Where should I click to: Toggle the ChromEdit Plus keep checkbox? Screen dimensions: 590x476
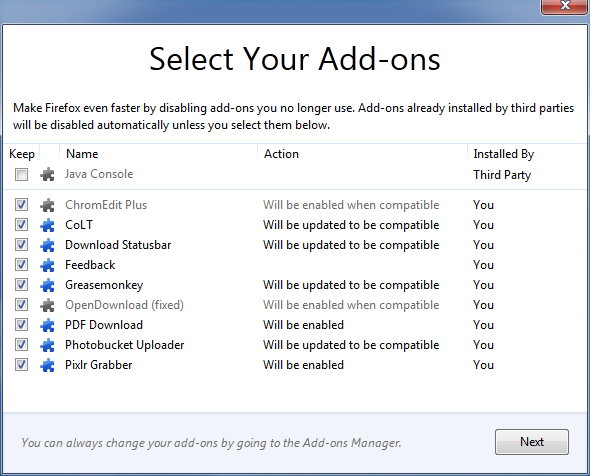coord(21,205)
